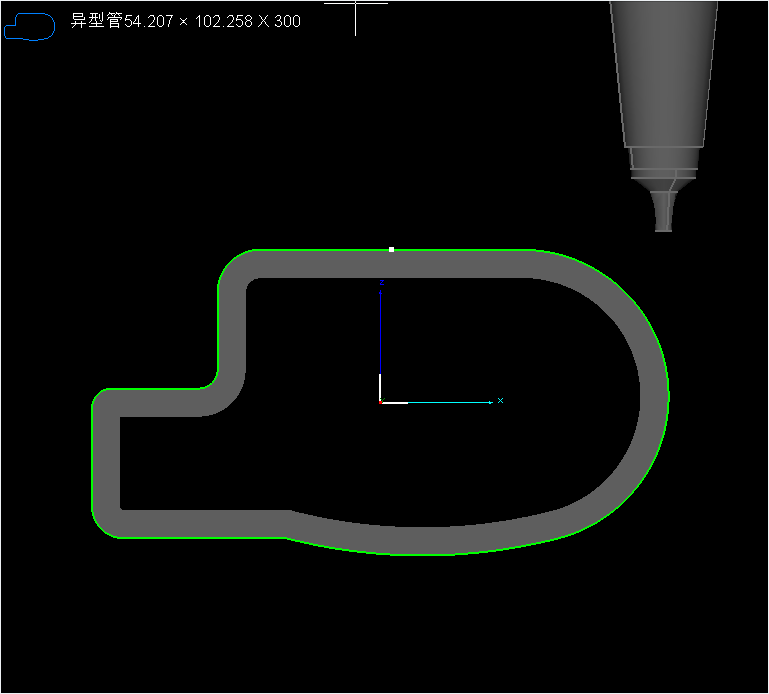Pick the white start-point marker on the contour
This screenshot has width=769, height=694.
click(391, 250)
